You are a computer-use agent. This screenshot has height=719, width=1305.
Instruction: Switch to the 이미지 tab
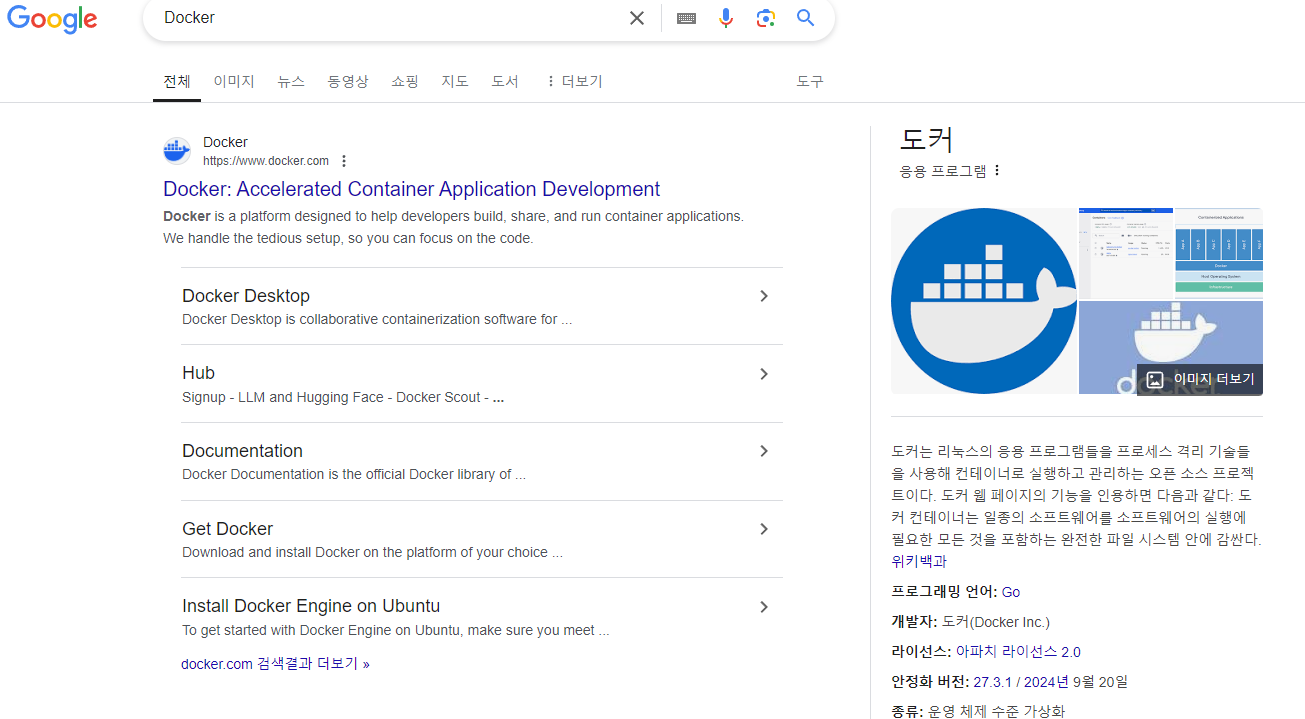pyautogui.click(x=234, y=81)
